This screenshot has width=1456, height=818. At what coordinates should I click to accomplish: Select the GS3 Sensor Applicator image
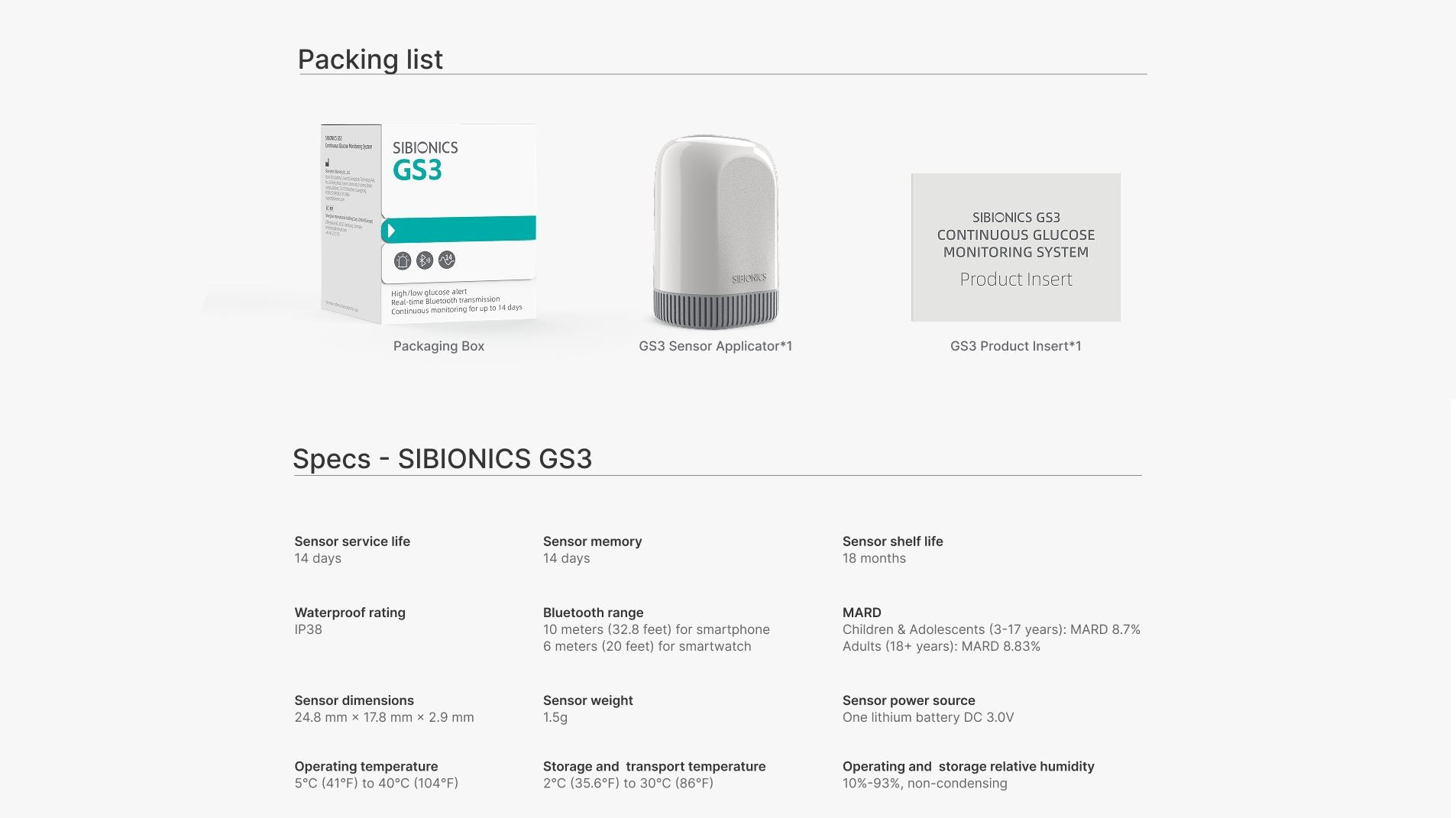point(716,231)
